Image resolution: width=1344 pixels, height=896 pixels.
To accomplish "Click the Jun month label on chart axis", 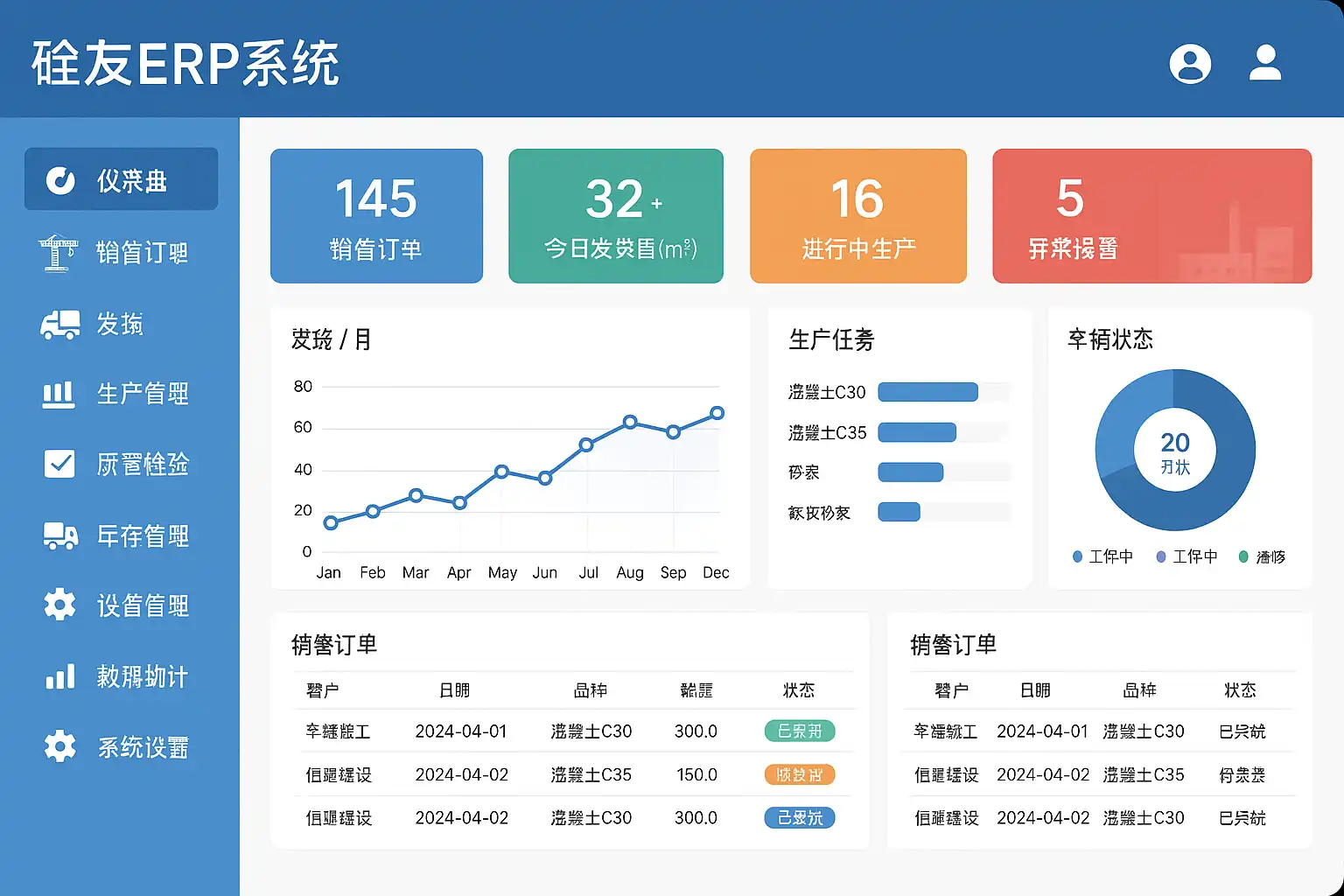I will click(545, 572).
